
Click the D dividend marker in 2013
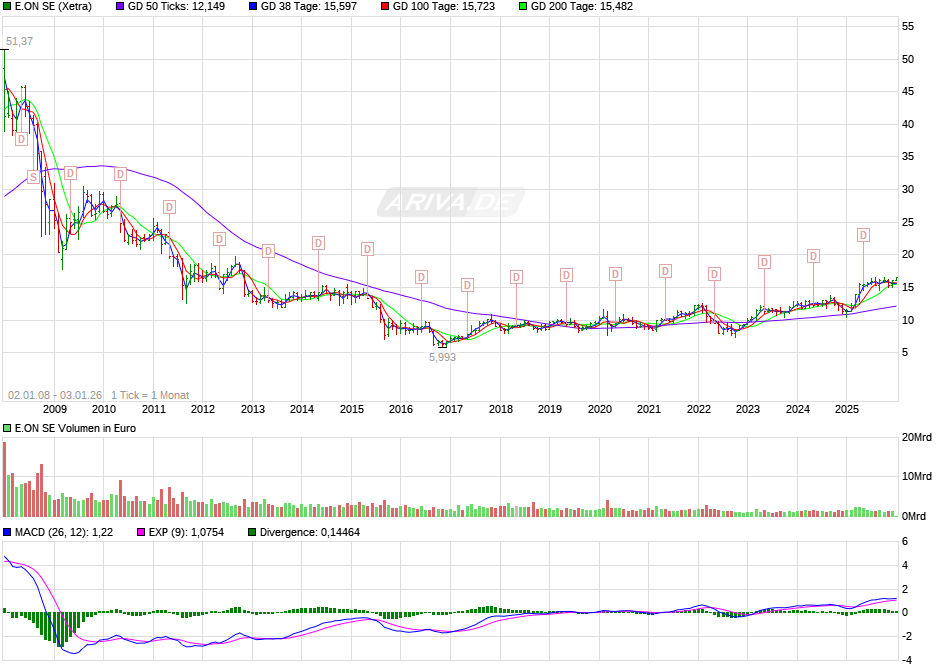pyautogui.click(x=269, y=251)
